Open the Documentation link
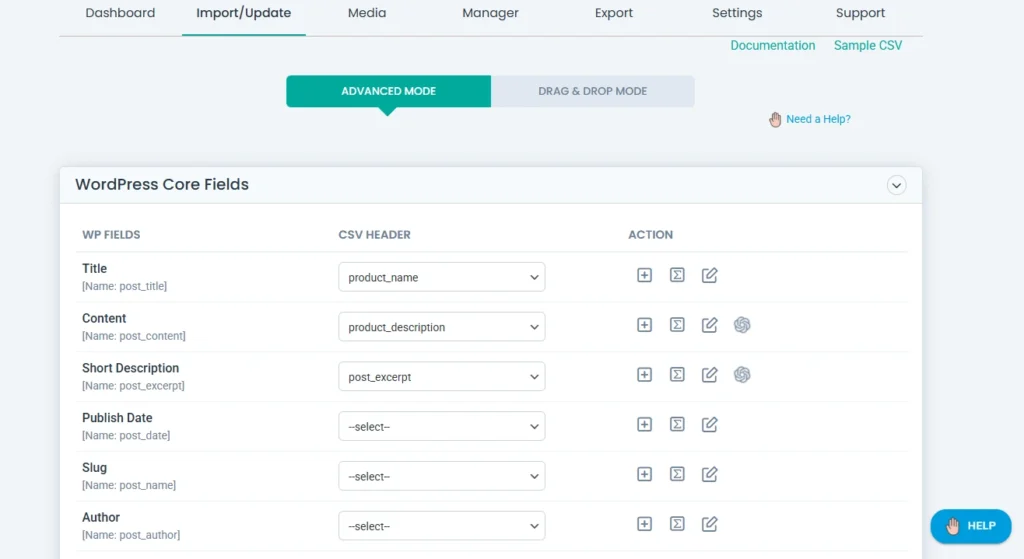The width and height of the screenshot is (1024, 559). point(772,46)
